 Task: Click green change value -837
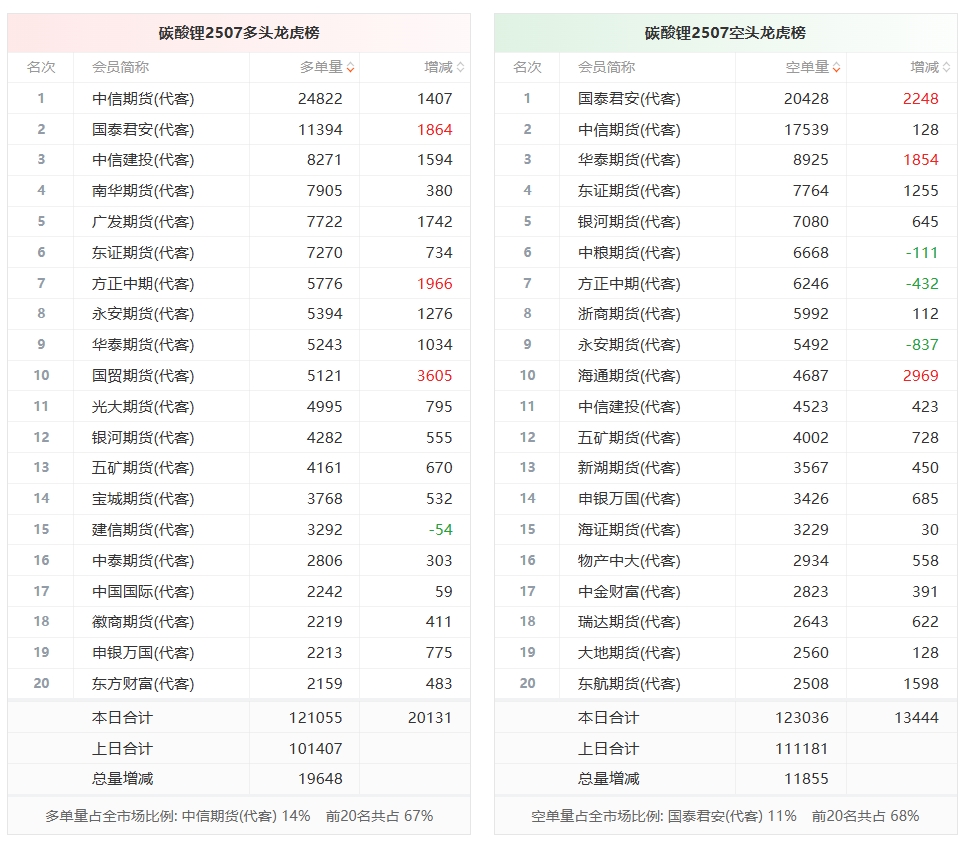[922, 345]
